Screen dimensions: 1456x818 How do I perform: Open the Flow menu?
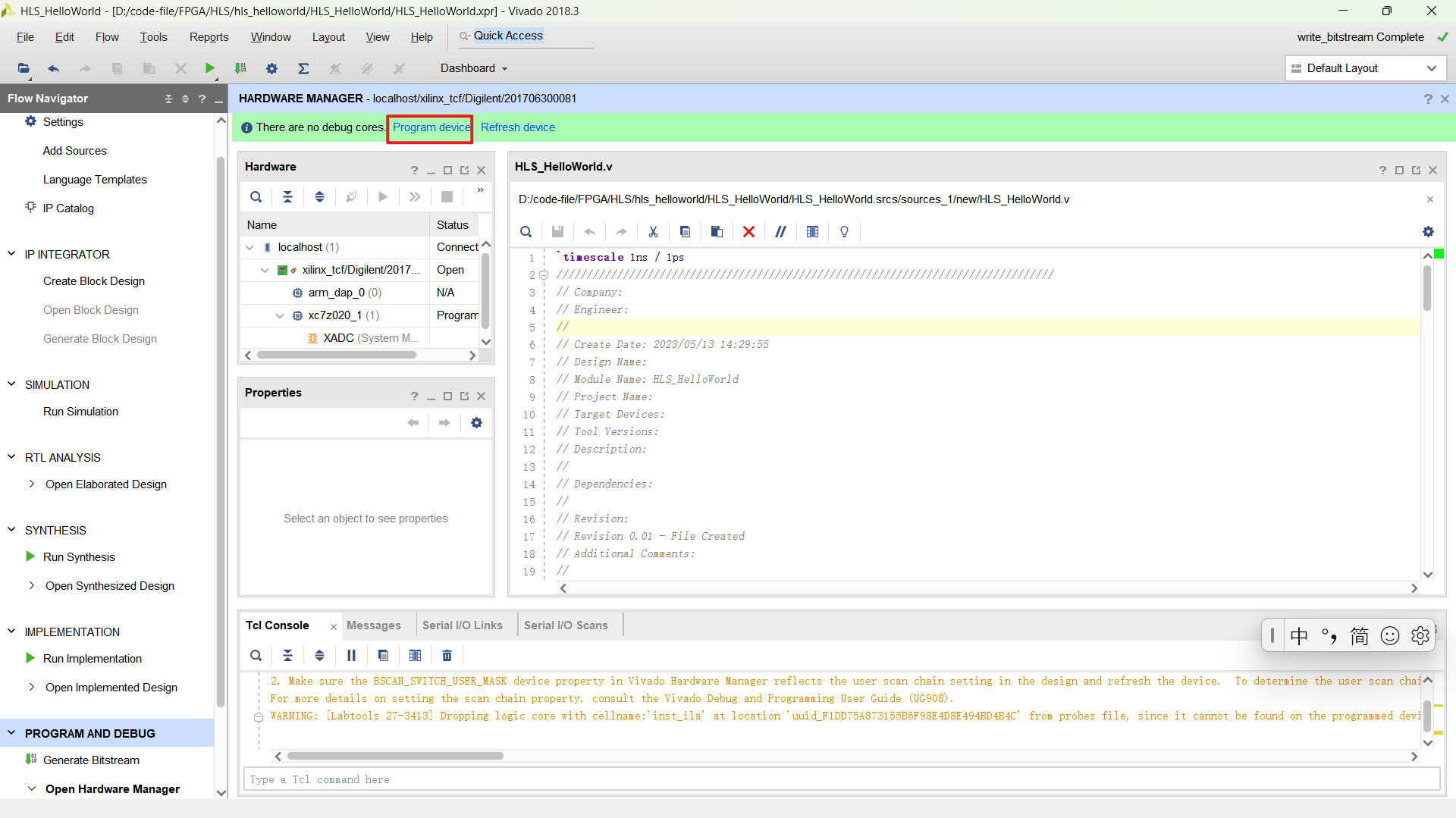tap(107, 37)
